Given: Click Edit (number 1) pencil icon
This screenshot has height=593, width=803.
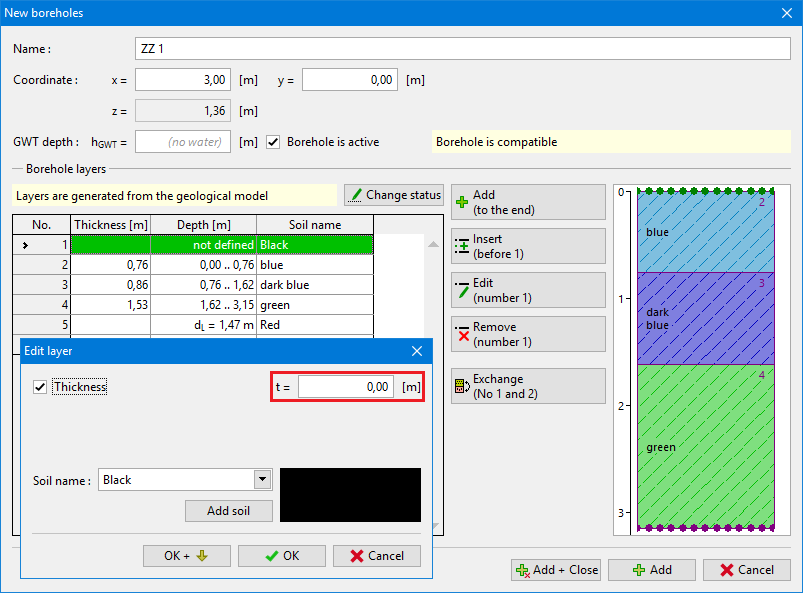Looking at the screenshot, I should click(x=462, y=291).
